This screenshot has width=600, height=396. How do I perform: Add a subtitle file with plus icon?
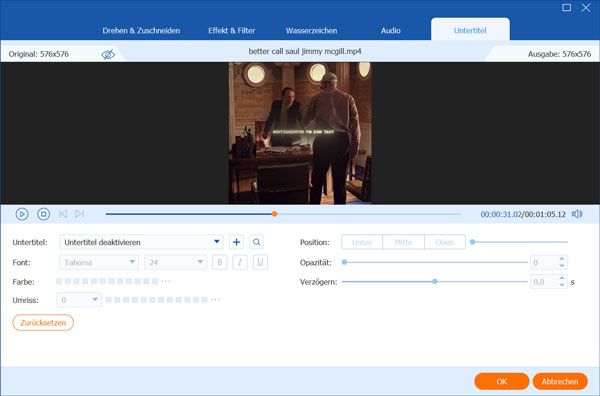tap(236, 242)
